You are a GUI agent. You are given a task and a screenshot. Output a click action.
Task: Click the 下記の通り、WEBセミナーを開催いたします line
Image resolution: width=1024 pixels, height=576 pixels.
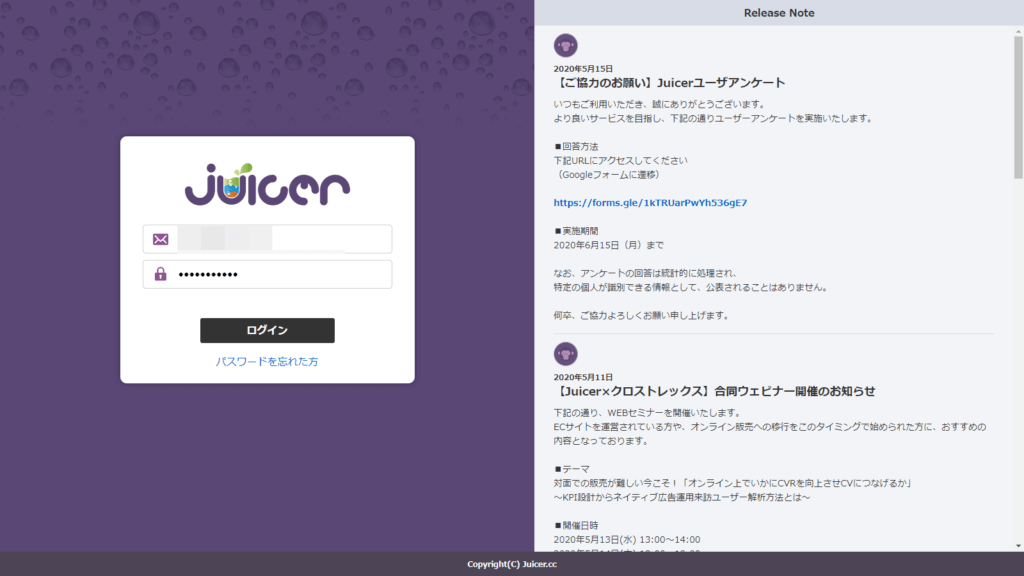(648, 413)
